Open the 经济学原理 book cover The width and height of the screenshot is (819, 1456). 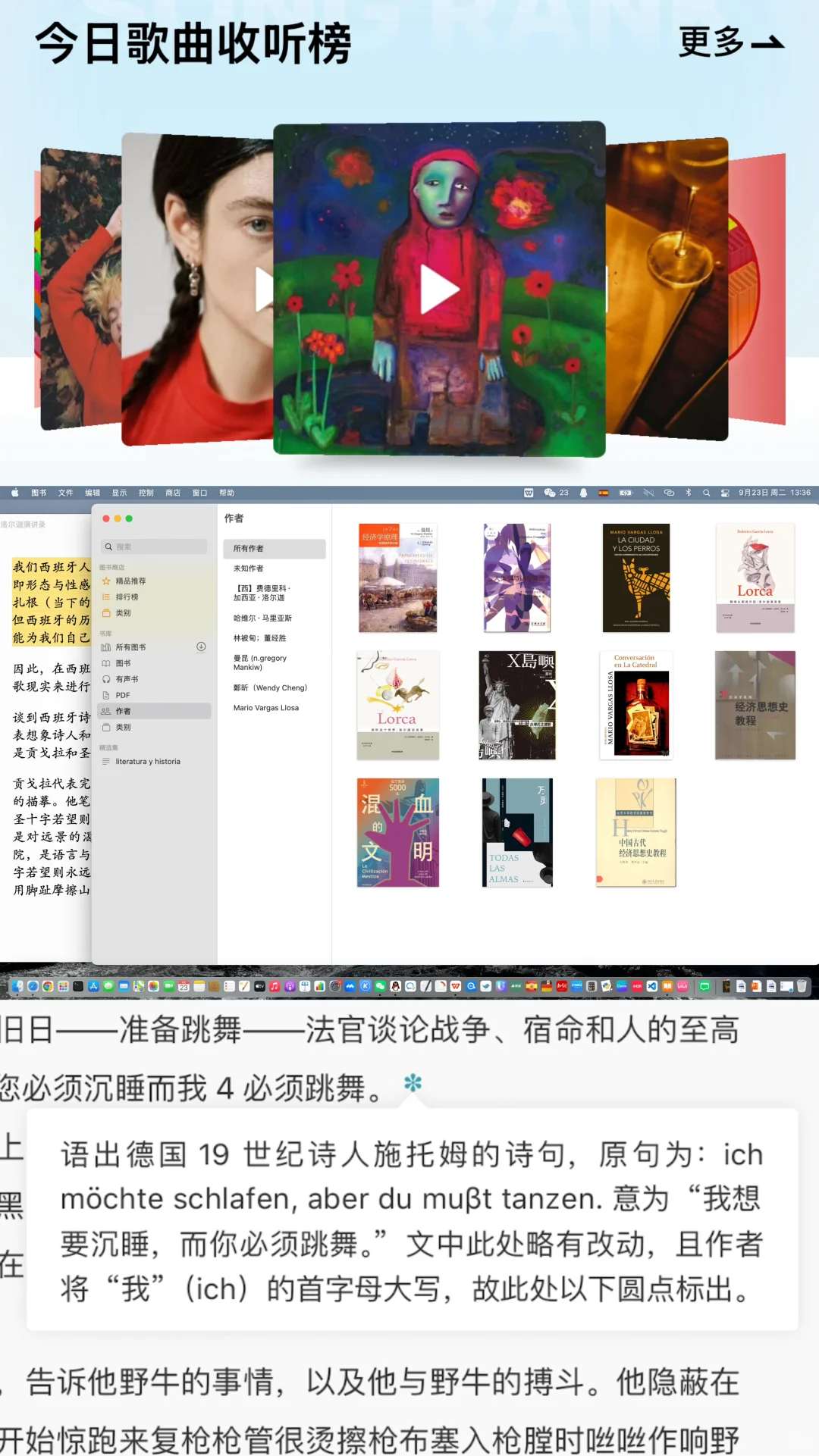tap(398, 578)
